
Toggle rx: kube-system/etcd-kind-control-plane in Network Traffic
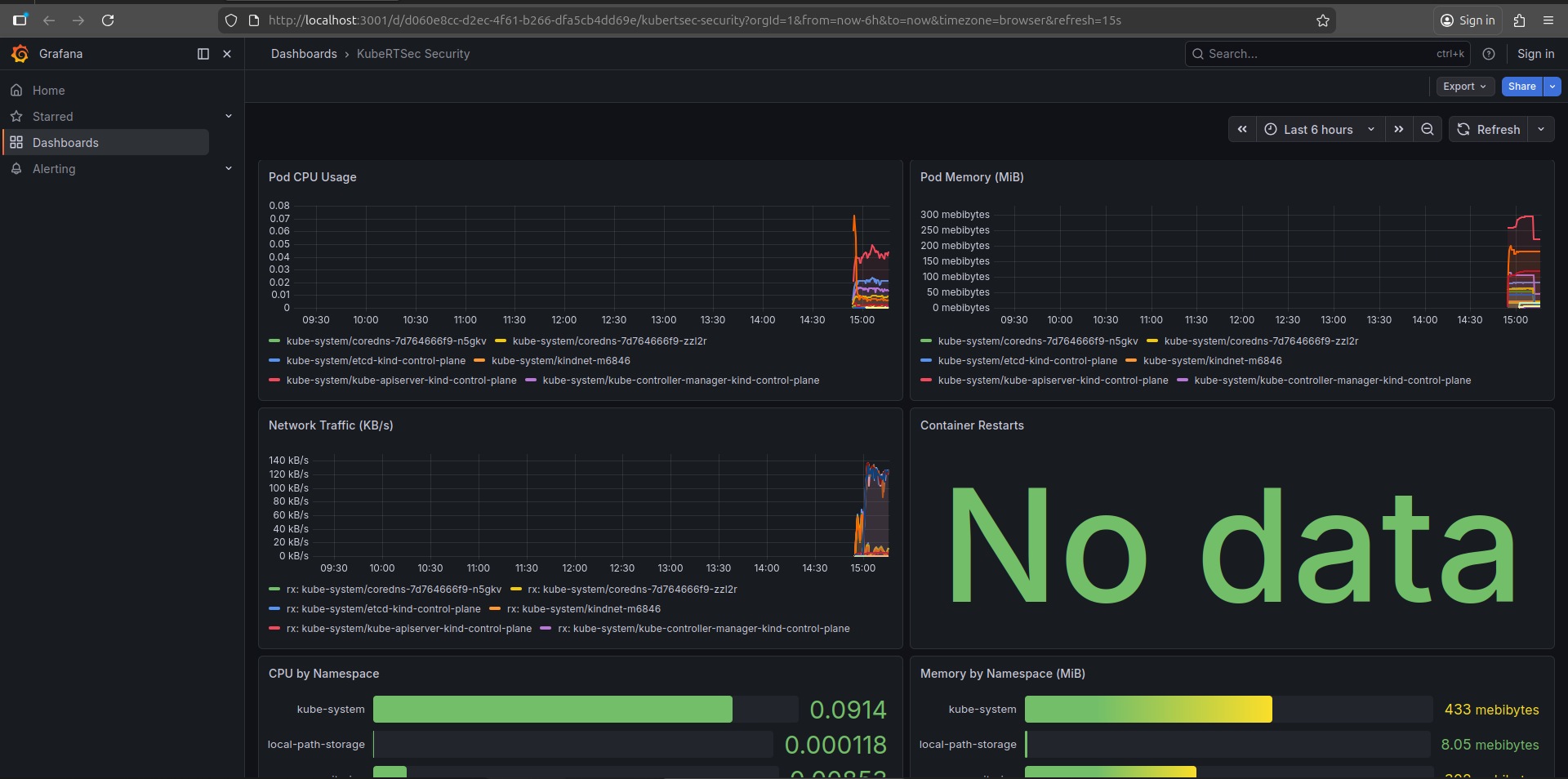pyautogui.click(x=384, y=608)
